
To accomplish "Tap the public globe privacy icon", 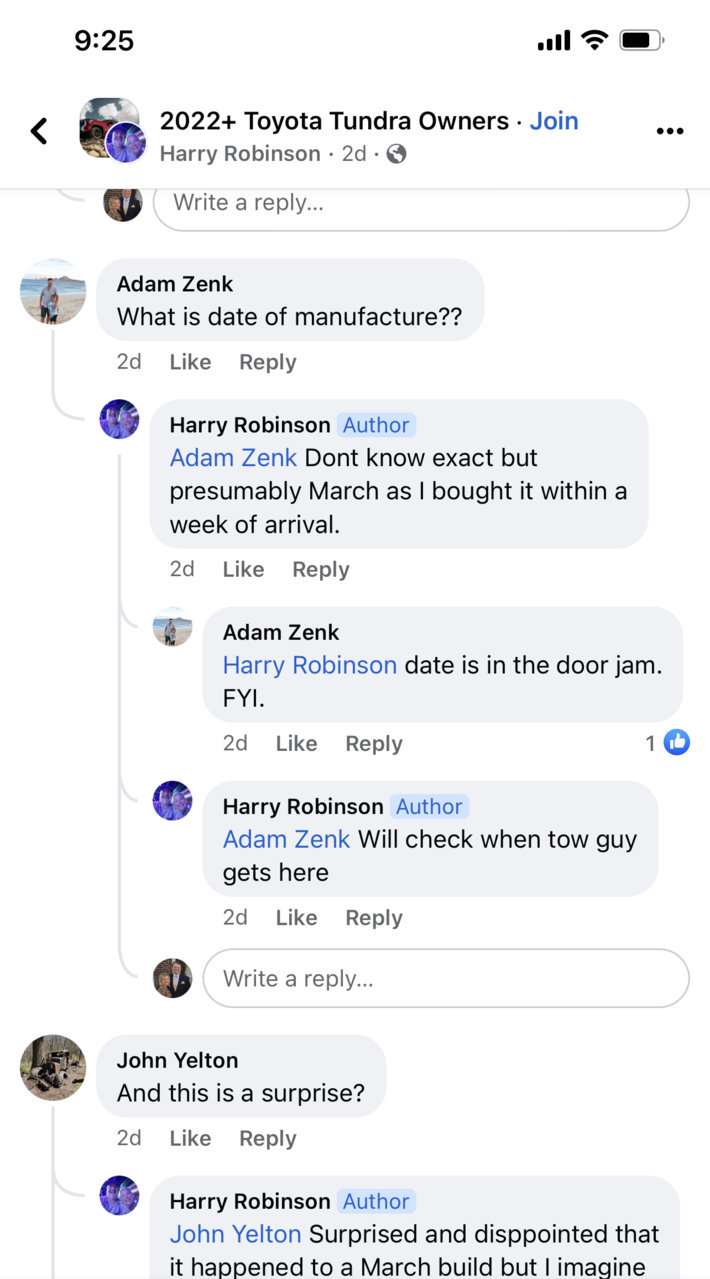I will pyautogui.click(x=397, y=154).
